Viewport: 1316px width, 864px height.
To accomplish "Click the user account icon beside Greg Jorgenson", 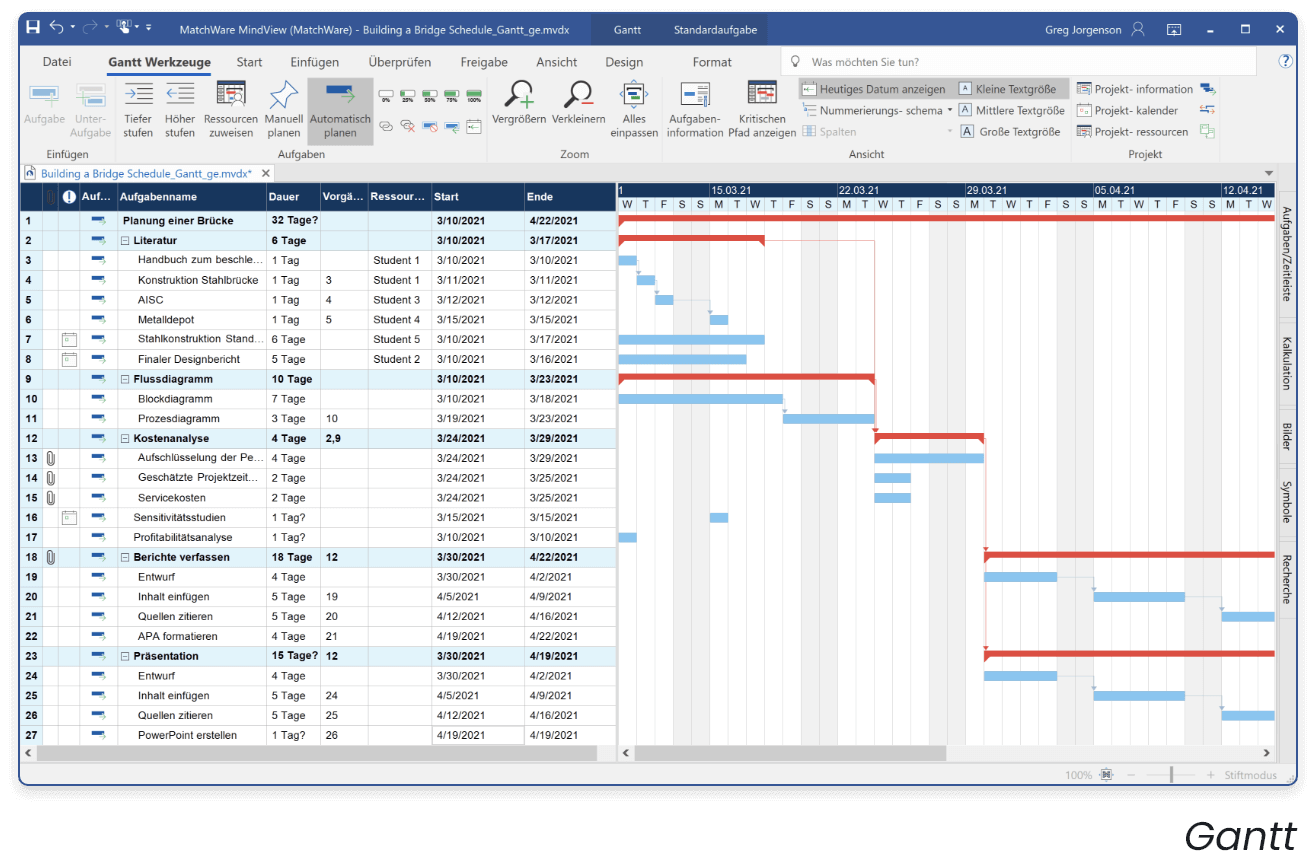I will 1138,30.
